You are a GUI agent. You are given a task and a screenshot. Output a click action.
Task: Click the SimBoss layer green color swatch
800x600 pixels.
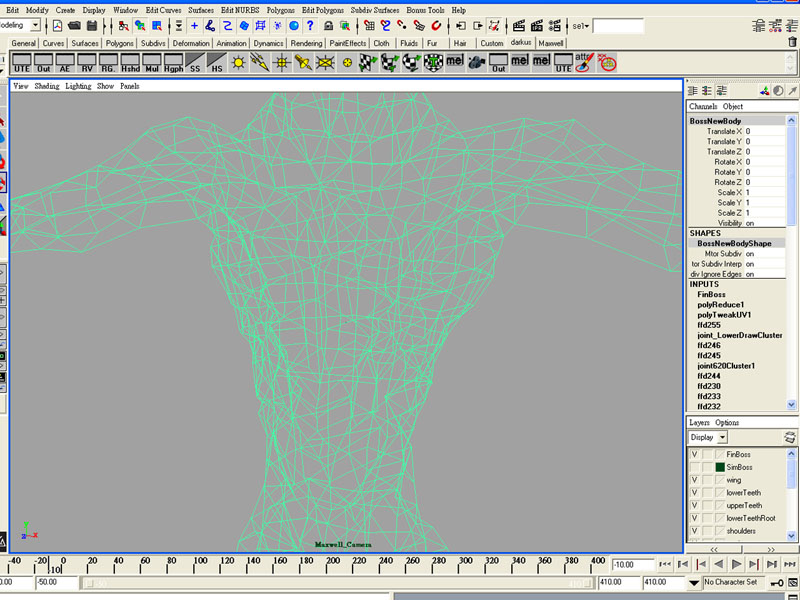720,467
